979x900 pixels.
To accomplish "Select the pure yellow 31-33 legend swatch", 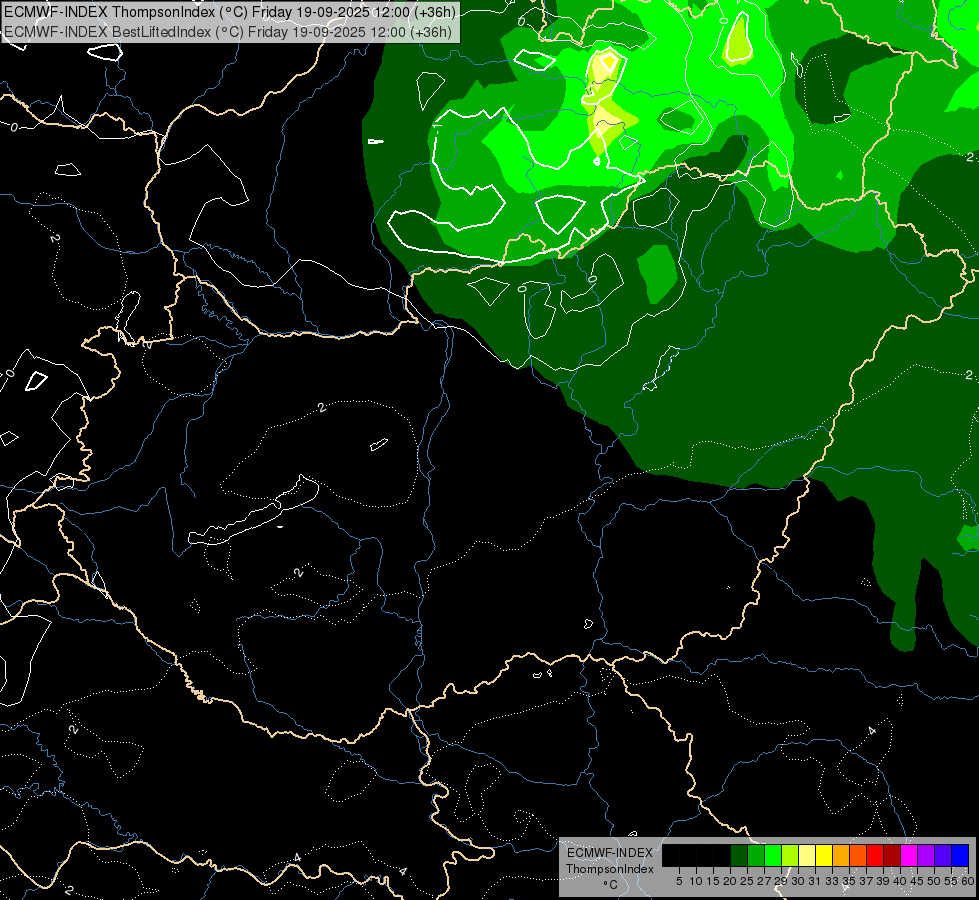I will click(x=824, y=855).
